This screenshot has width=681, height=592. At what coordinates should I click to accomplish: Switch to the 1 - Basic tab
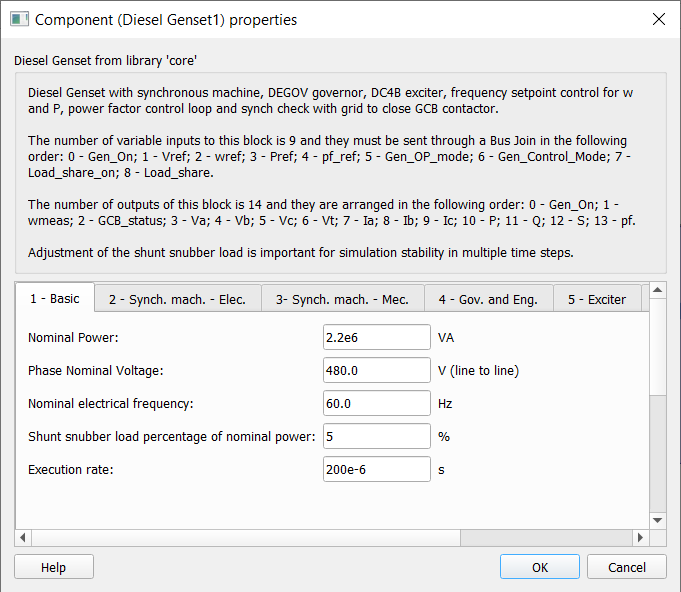pyautogui.click(x=55, y=299)
